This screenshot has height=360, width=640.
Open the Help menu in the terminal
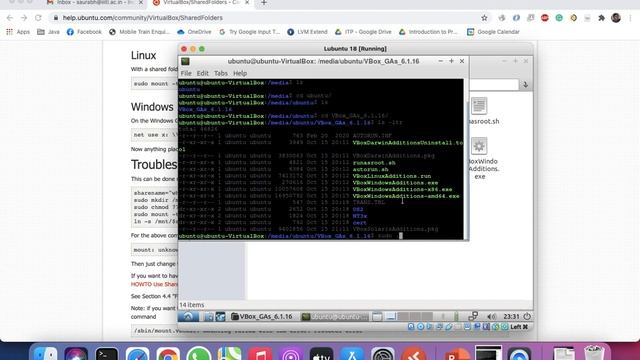(240, 73)
